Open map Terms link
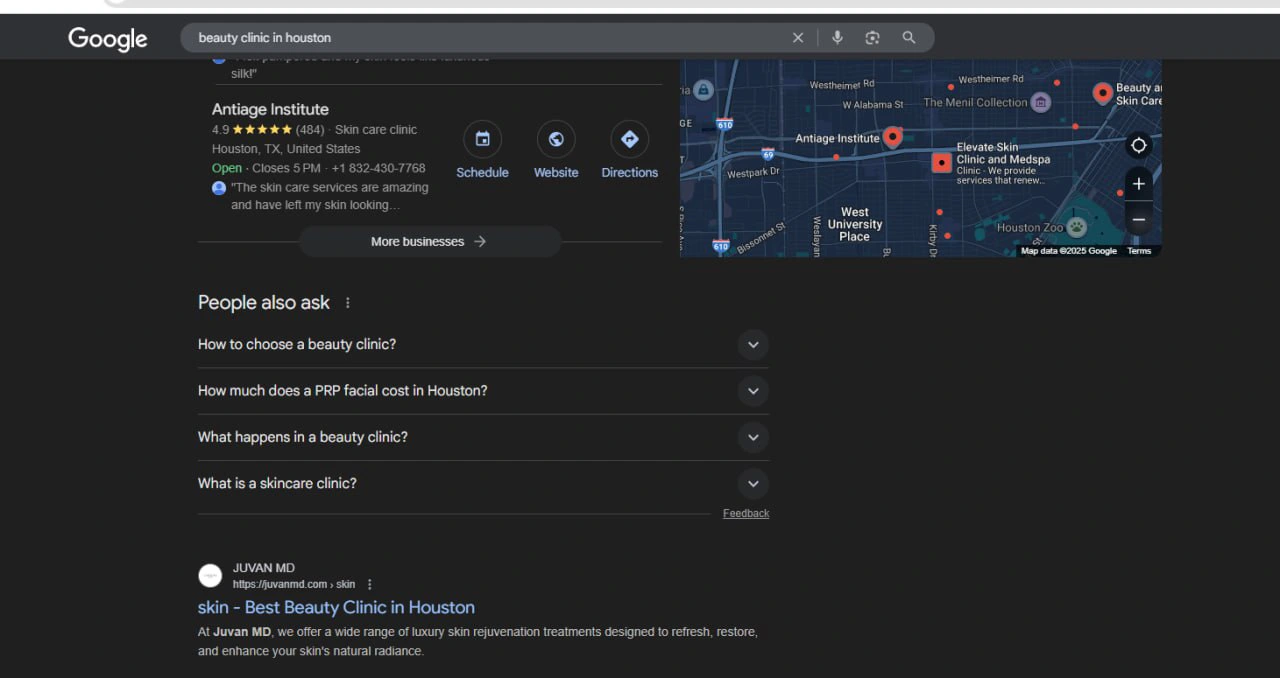The height and width of the screenshot is (678, 1280). pyautogui.click(x=1139, y=251)
